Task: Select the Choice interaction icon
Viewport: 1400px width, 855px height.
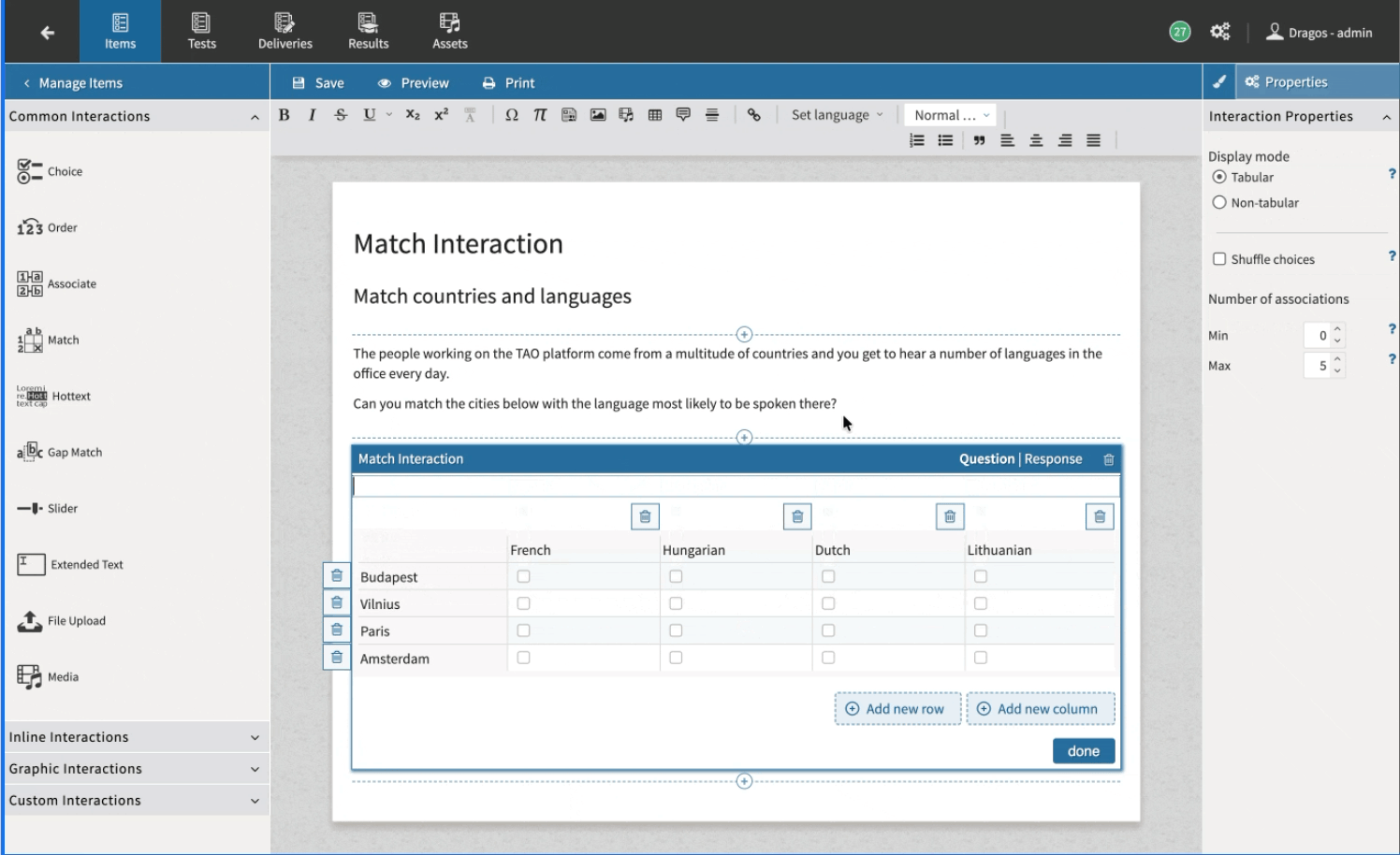Action: tap(30, 171)
